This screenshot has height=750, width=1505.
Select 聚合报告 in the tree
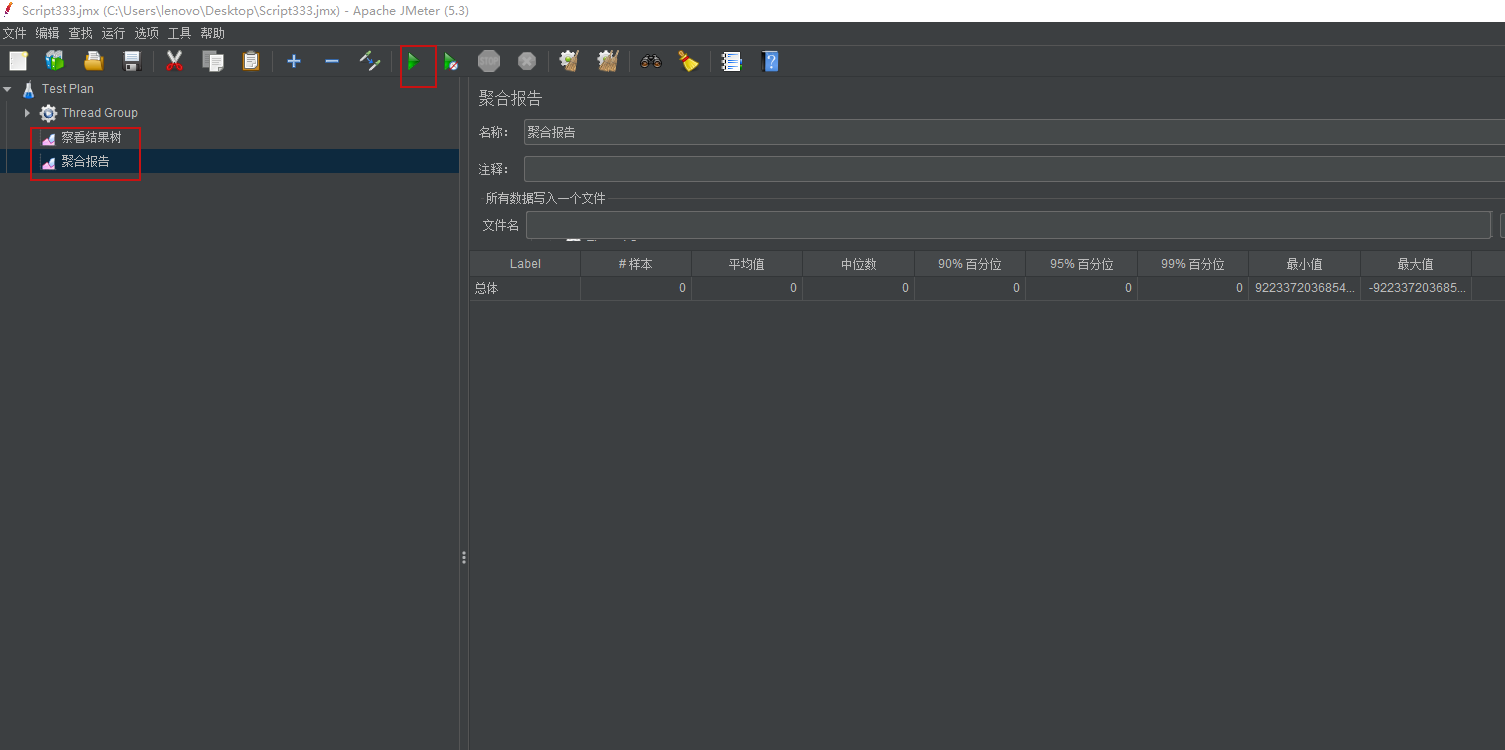[85, 162]
